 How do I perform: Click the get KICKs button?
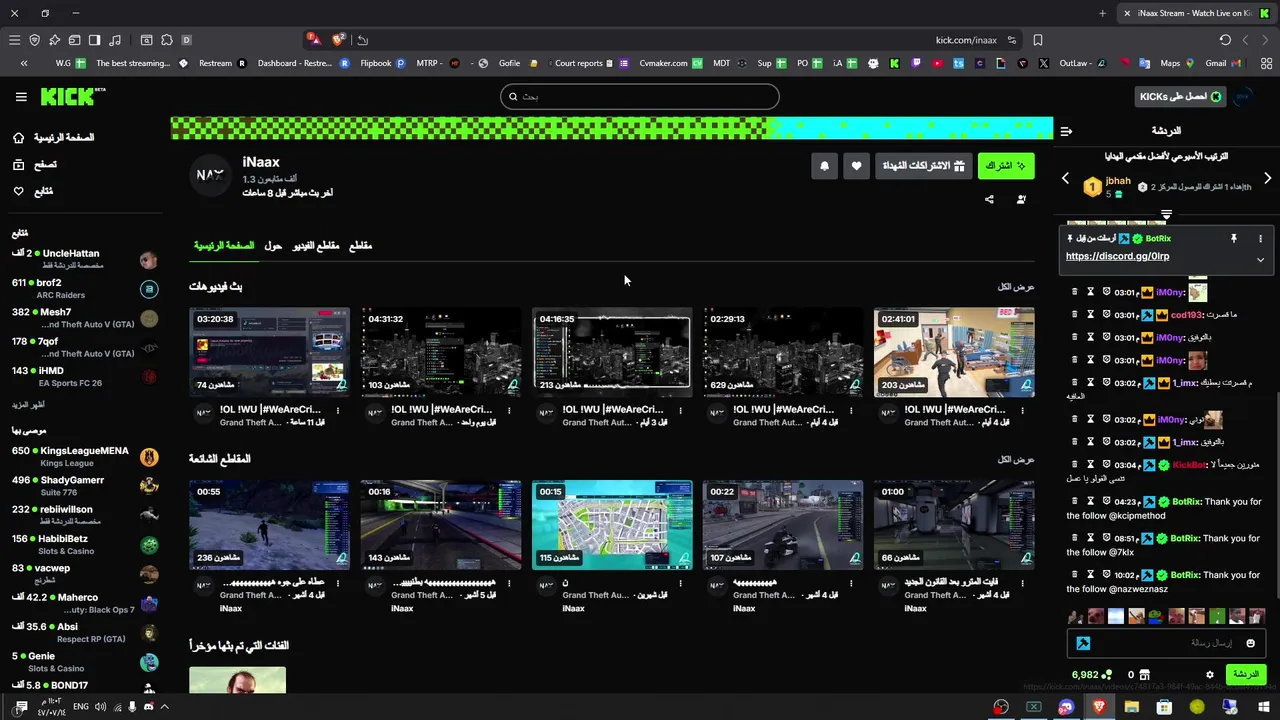pyautogui.click(x=1181, y=97)
